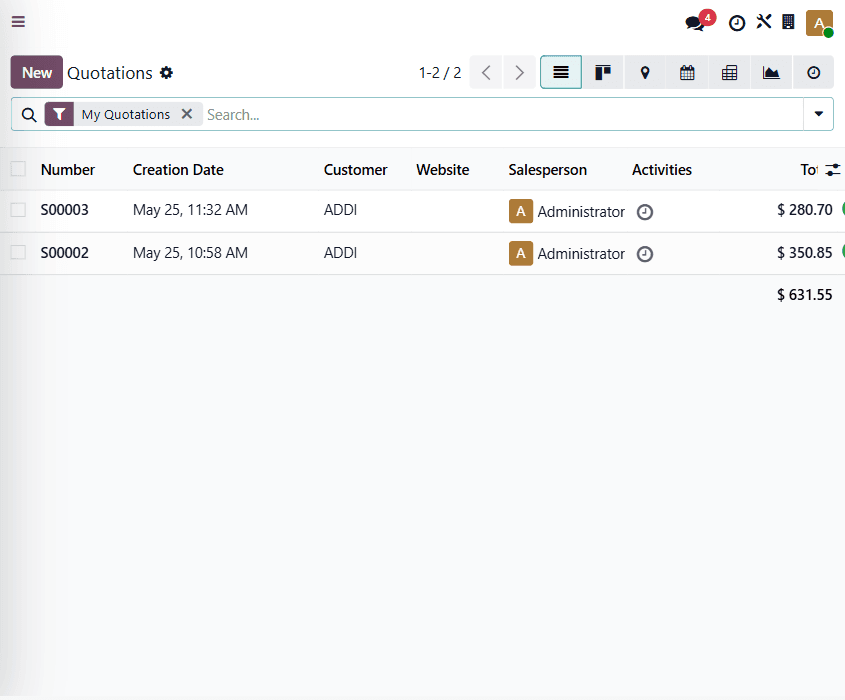Image resolution: width=845 pixels, height=700 pixels.
Task: Go to previous page of records
Action: pos(486,72)
